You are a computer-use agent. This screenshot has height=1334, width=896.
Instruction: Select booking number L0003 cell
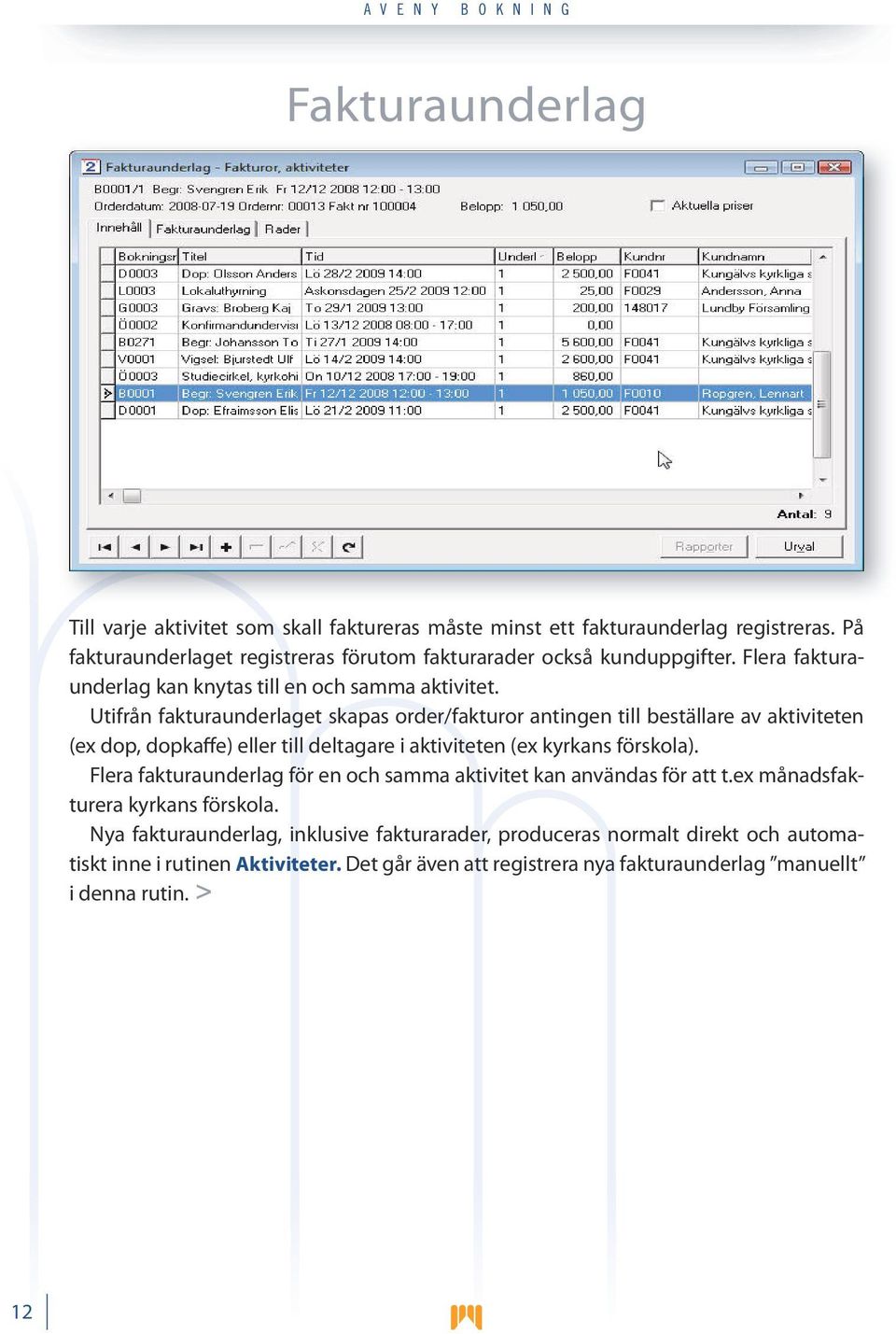coord(147,291)
